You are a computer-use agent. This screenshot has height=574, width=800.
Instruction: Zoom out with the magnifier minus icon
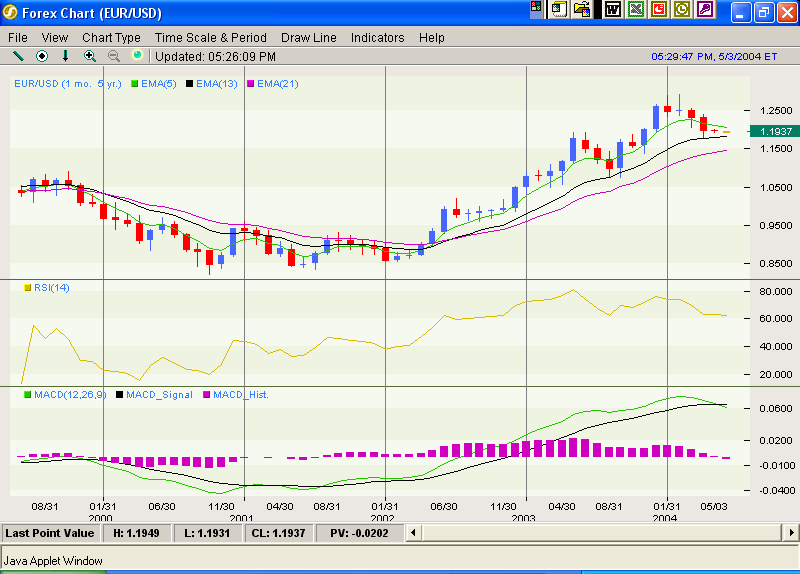coord(114,56)
